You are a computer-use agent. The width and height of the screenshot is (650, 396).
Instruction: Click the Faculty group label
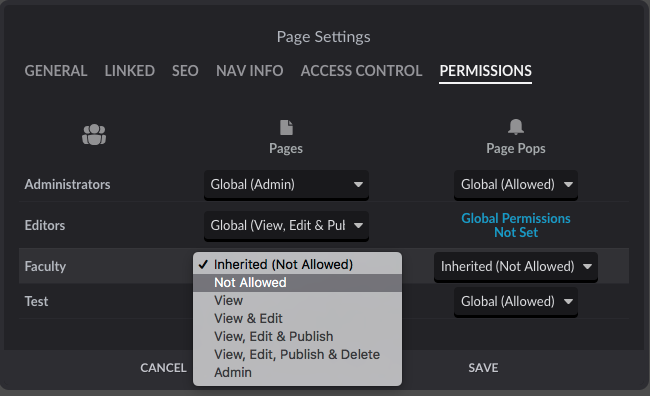(x=45, y=266)
